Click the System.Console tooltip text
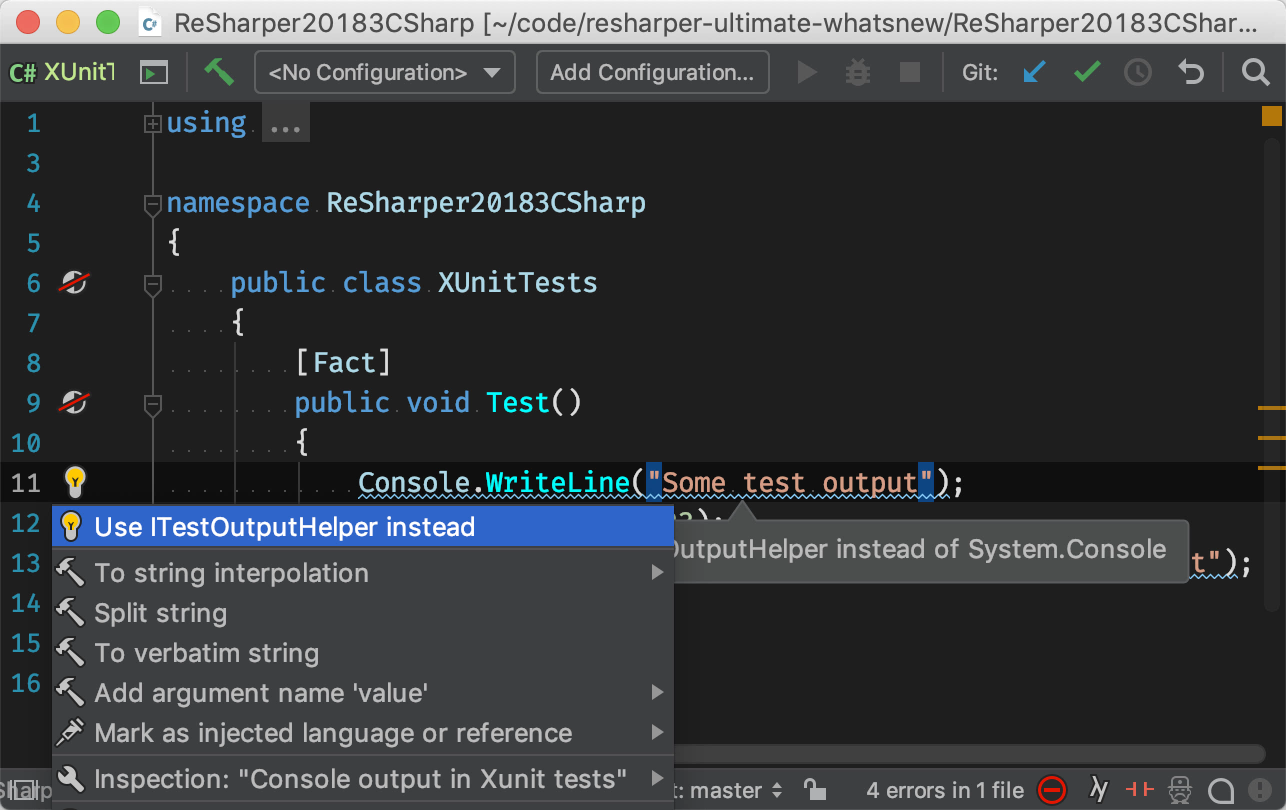The height and width of the screenshot is (810, 1286). coord(1066,548)
